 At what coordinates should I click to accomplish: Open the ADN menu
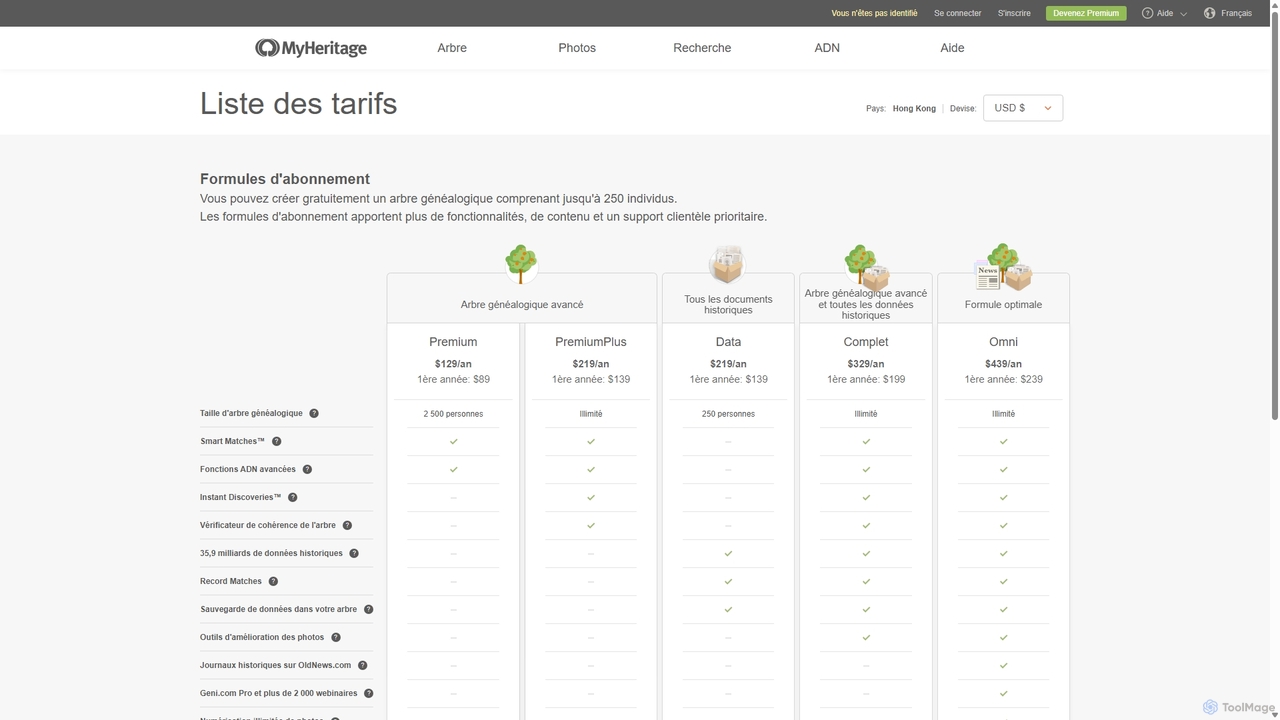(x=827, y=48)
